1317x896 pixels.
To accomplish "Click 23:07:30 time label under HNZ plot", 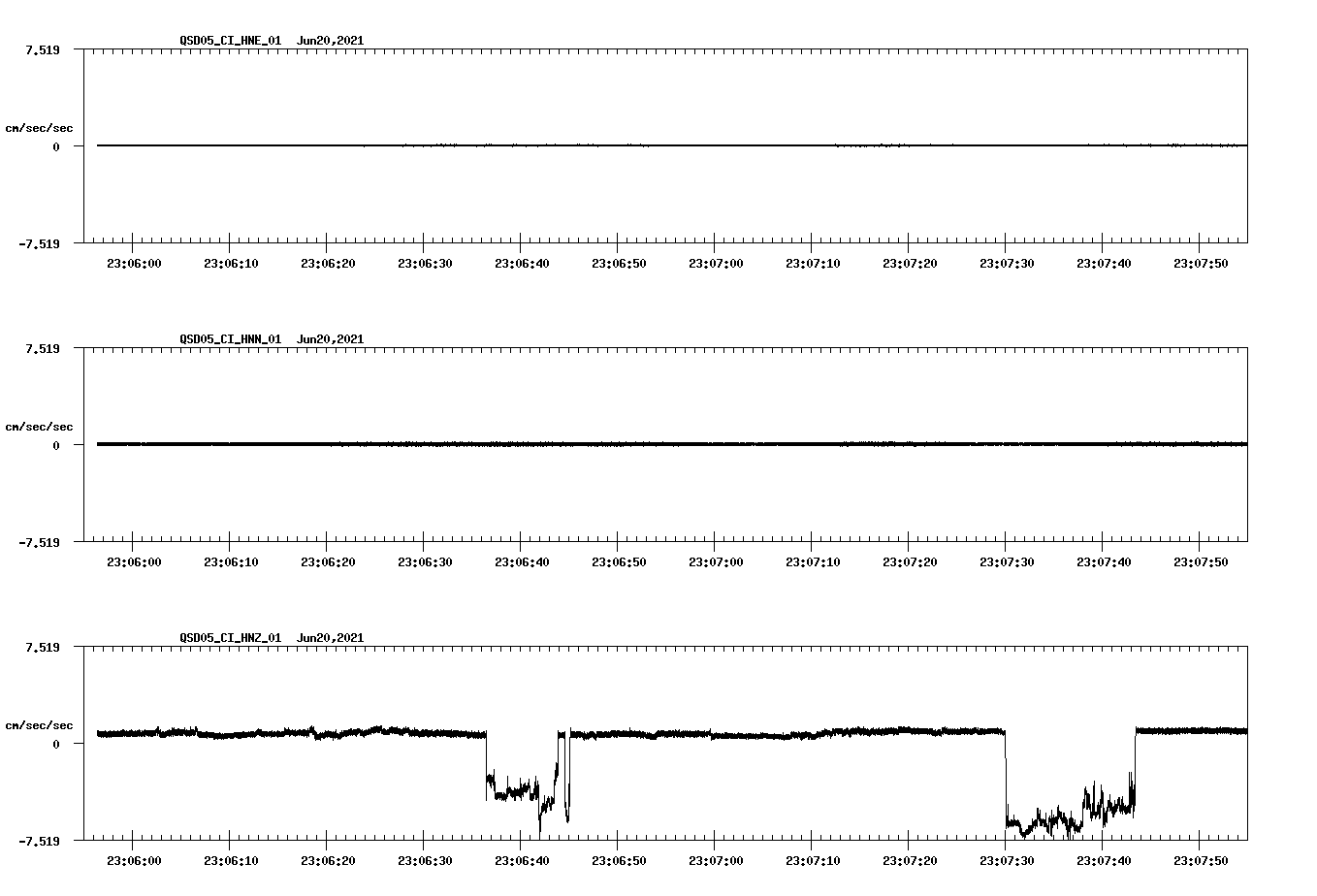I will pyautogui.click(x=1007, y=861).
